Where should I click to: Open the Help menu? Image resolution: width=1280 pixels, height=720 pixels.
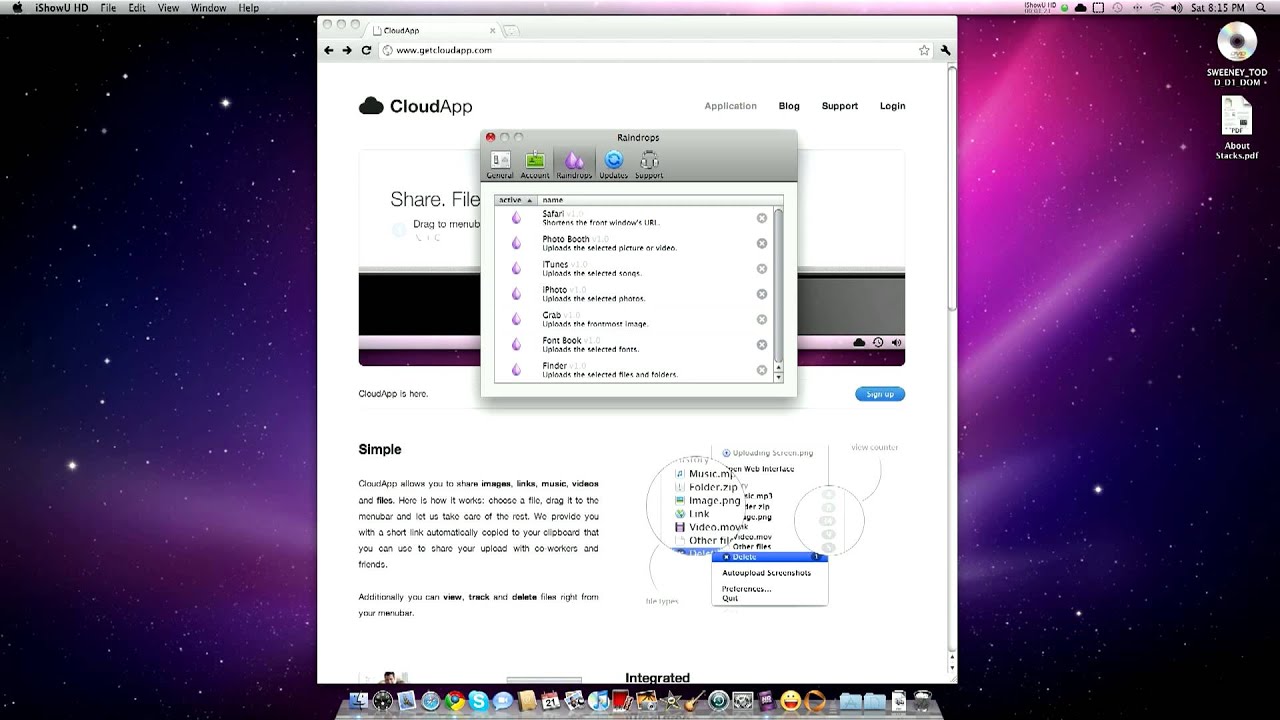pos(247,8)
